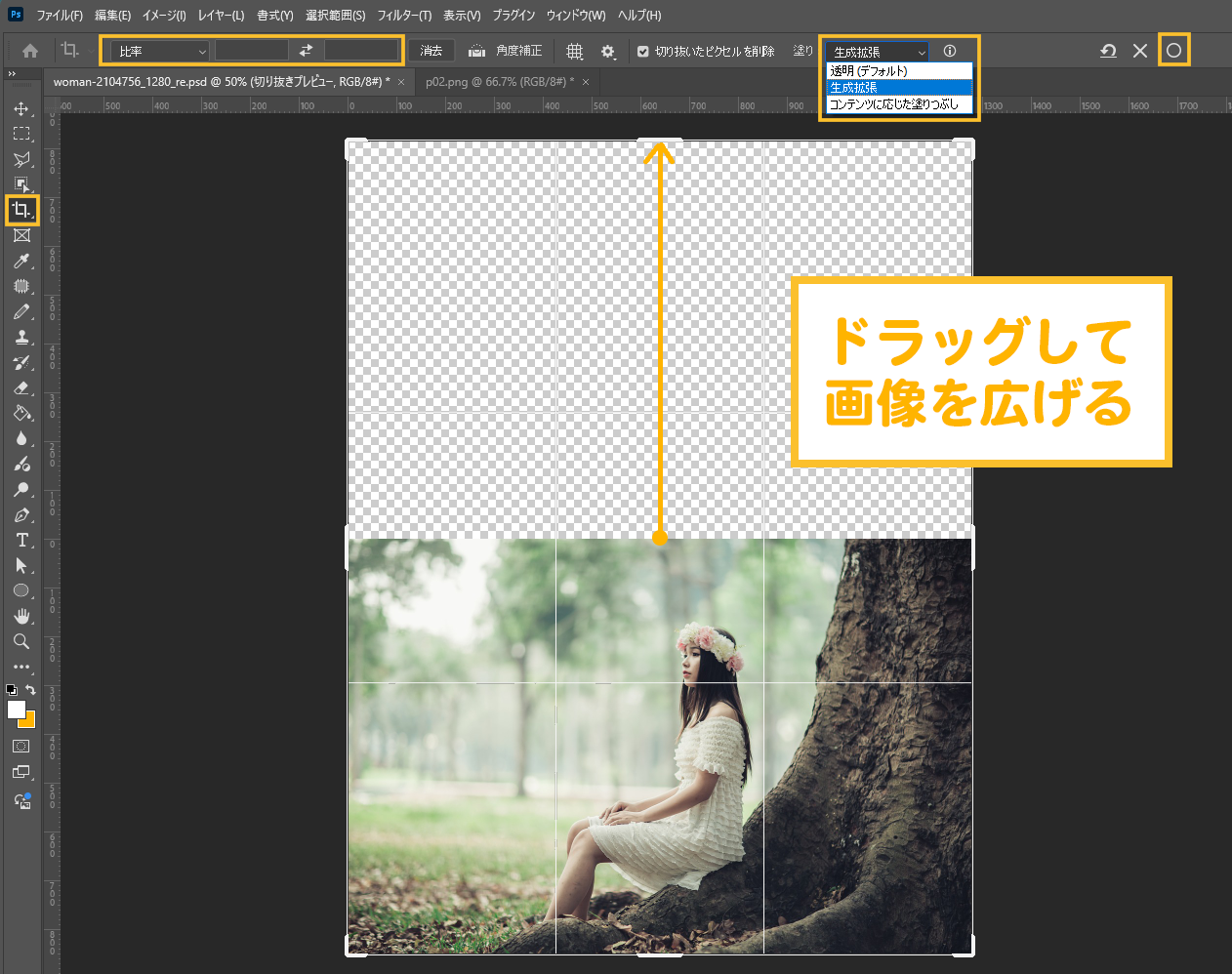1232x974 pixels.
Task: Open the 比率 ratio dropdown
Action: 160,51
